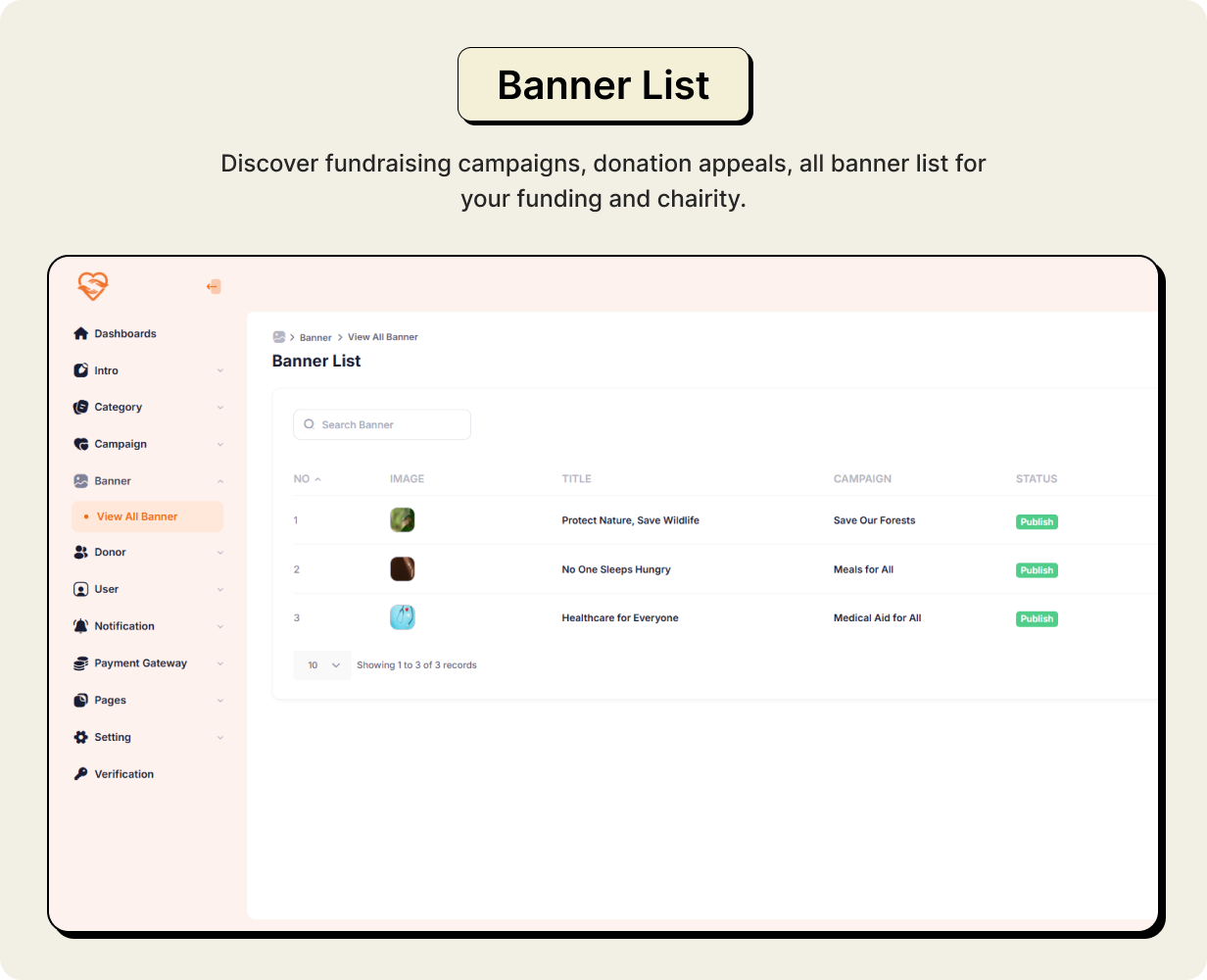
Task: Expand the Banner menu chevron
Action: click(x=222, y=480)
